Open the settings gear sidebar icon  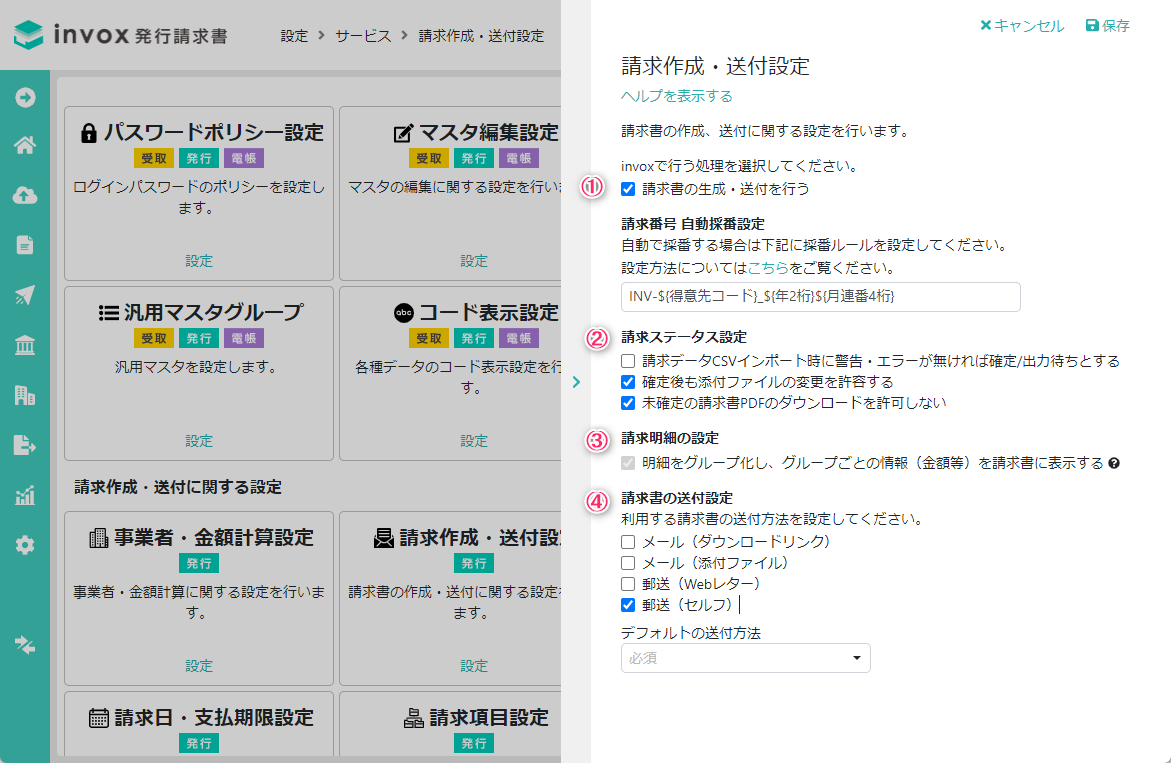pyautogui.click(x=25, y=545)
